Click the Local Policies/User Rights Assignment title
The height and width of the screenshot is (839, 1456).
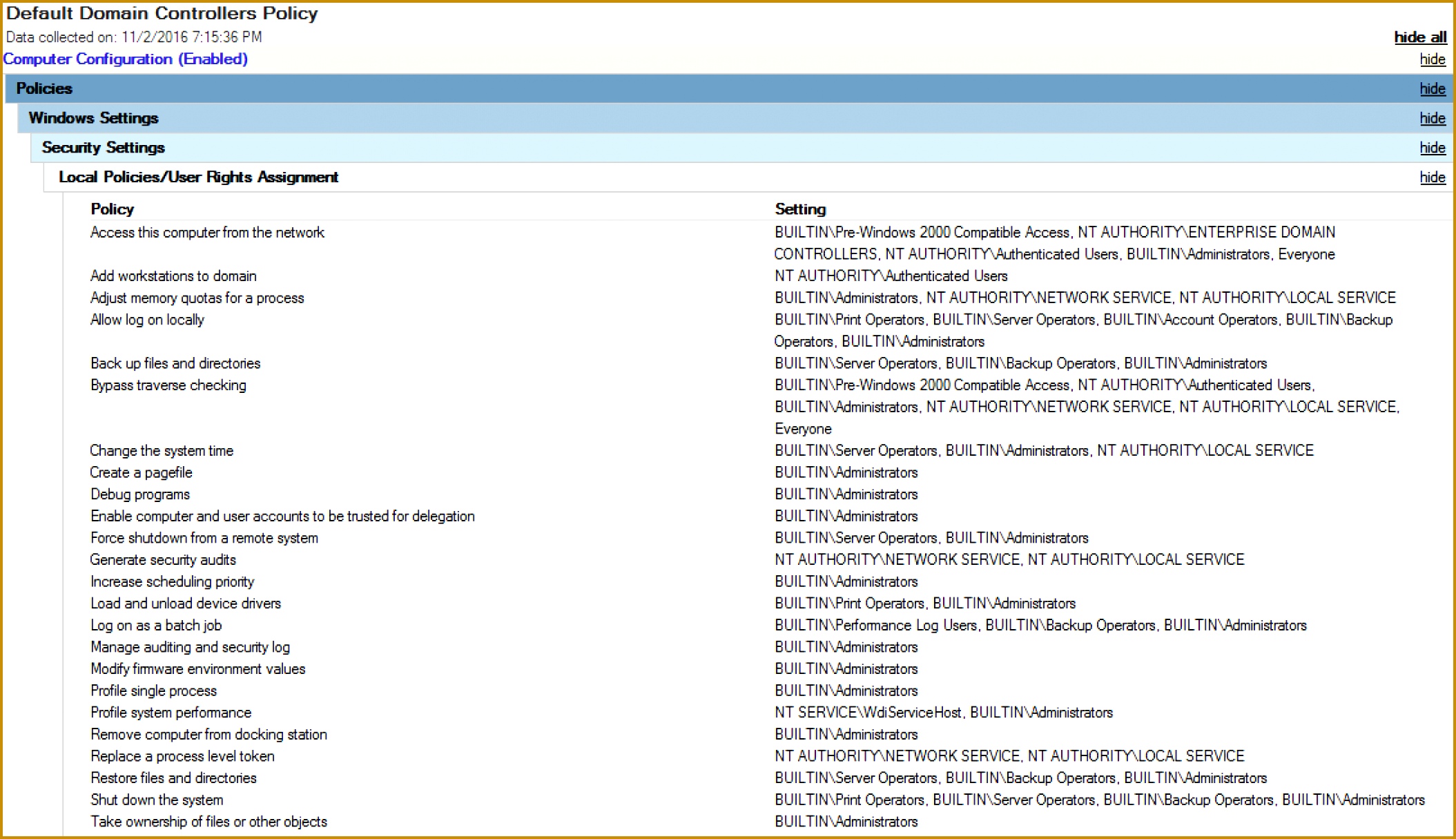click(x=198, y=177)
